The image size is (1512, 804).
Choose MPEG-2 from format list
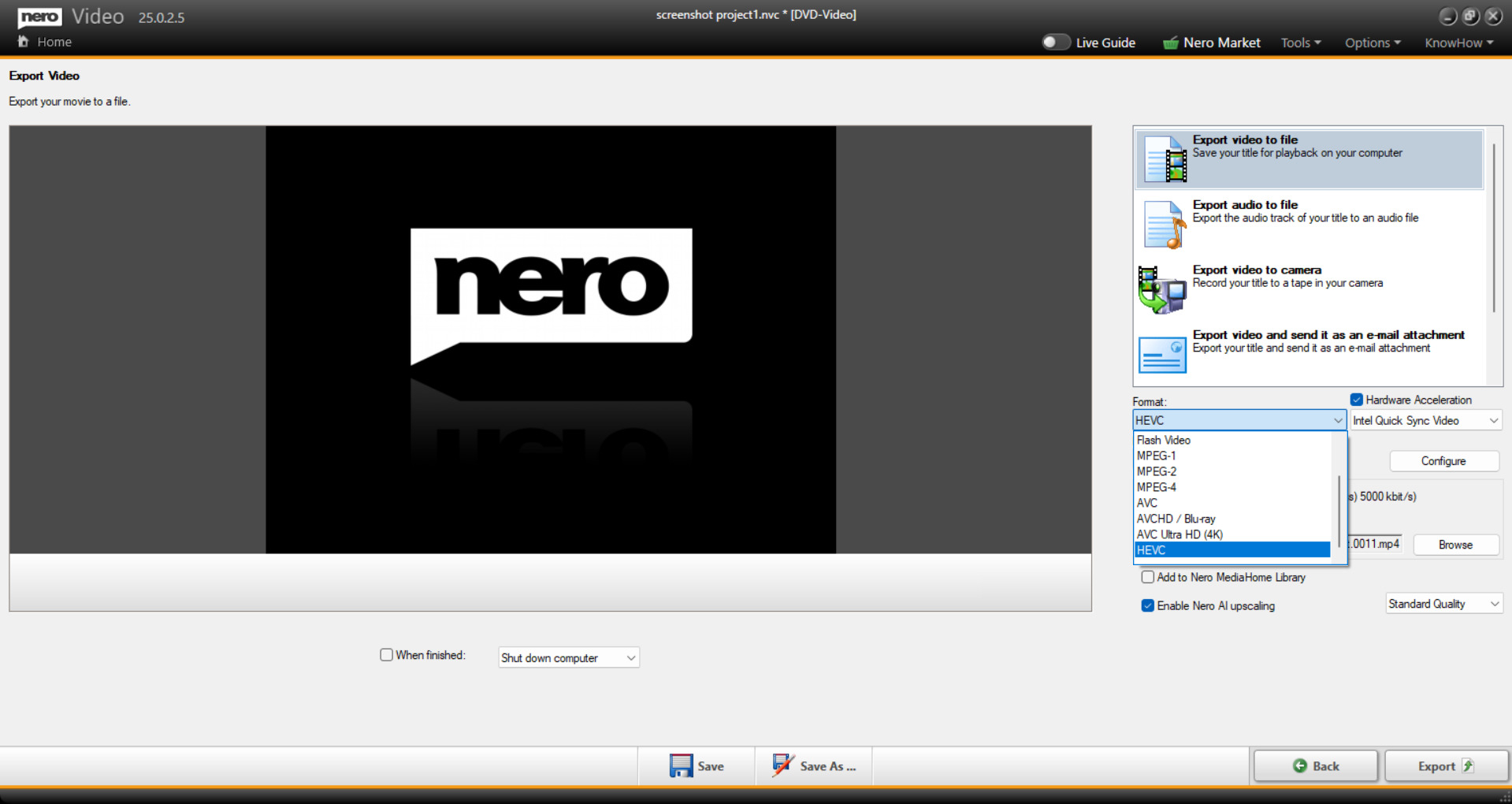pos(1232,471)
